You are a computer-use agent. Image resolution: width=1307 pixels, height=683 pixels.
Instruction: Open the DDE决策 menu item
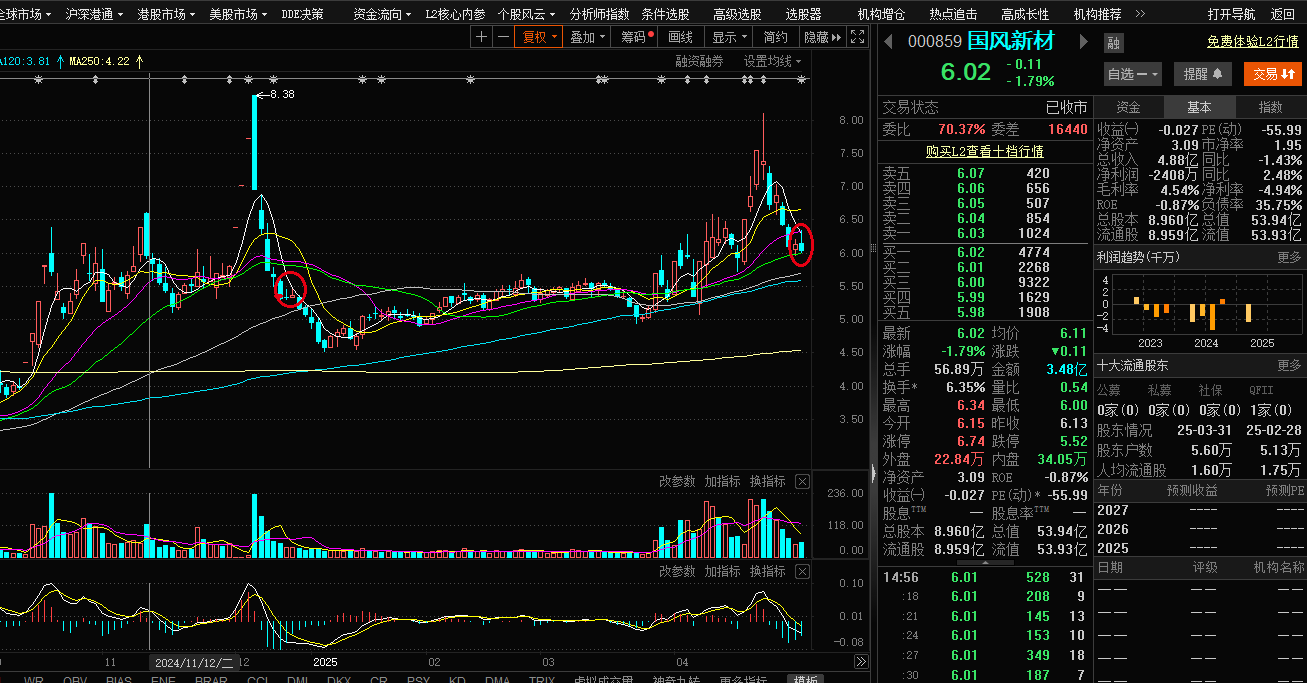click(303, 14)
